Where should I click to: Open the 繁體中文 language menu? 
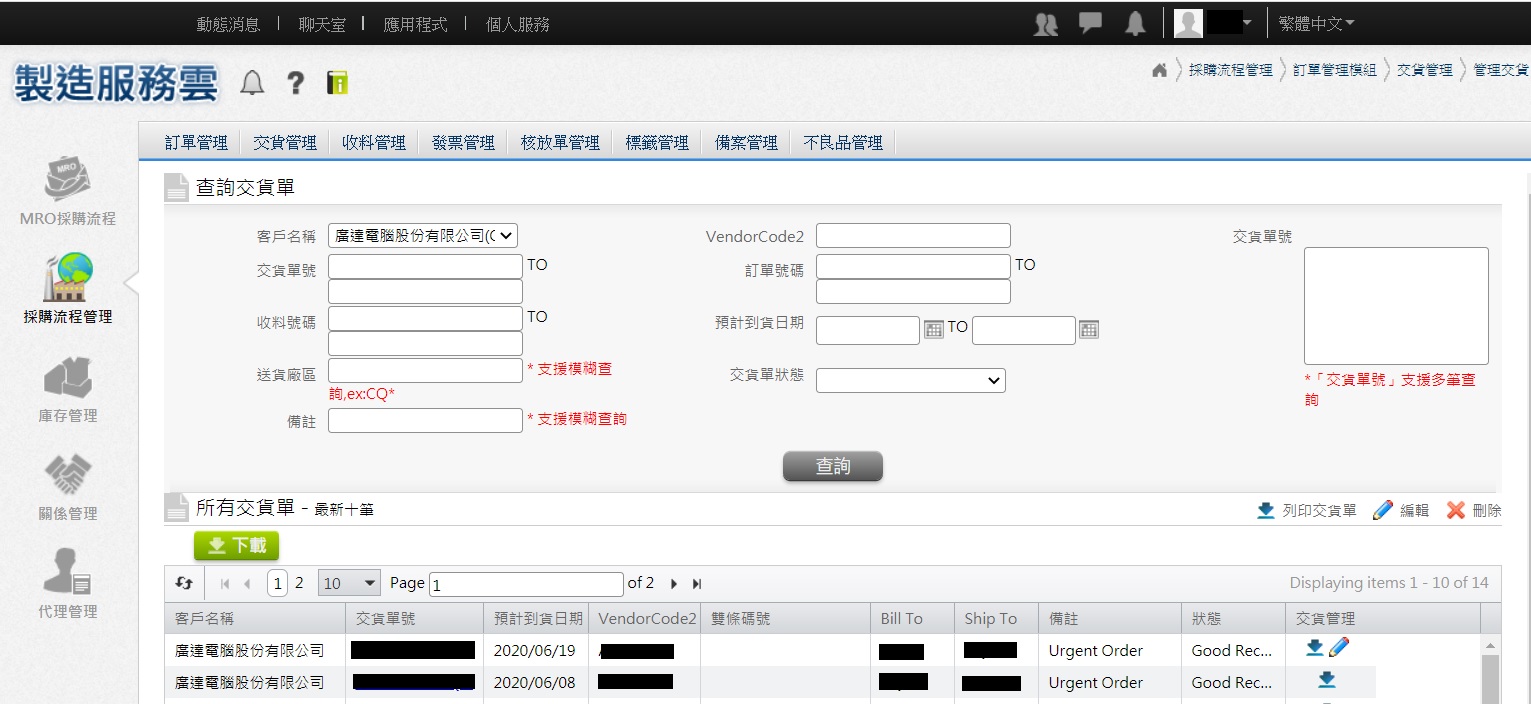(1316, 24)
